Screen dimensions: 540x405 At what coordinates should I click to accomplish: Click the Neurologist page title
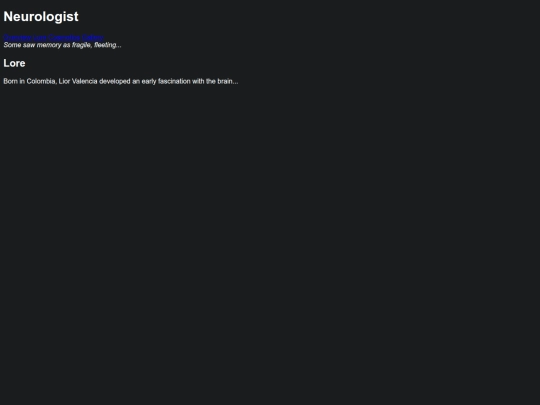coord(41,17)
